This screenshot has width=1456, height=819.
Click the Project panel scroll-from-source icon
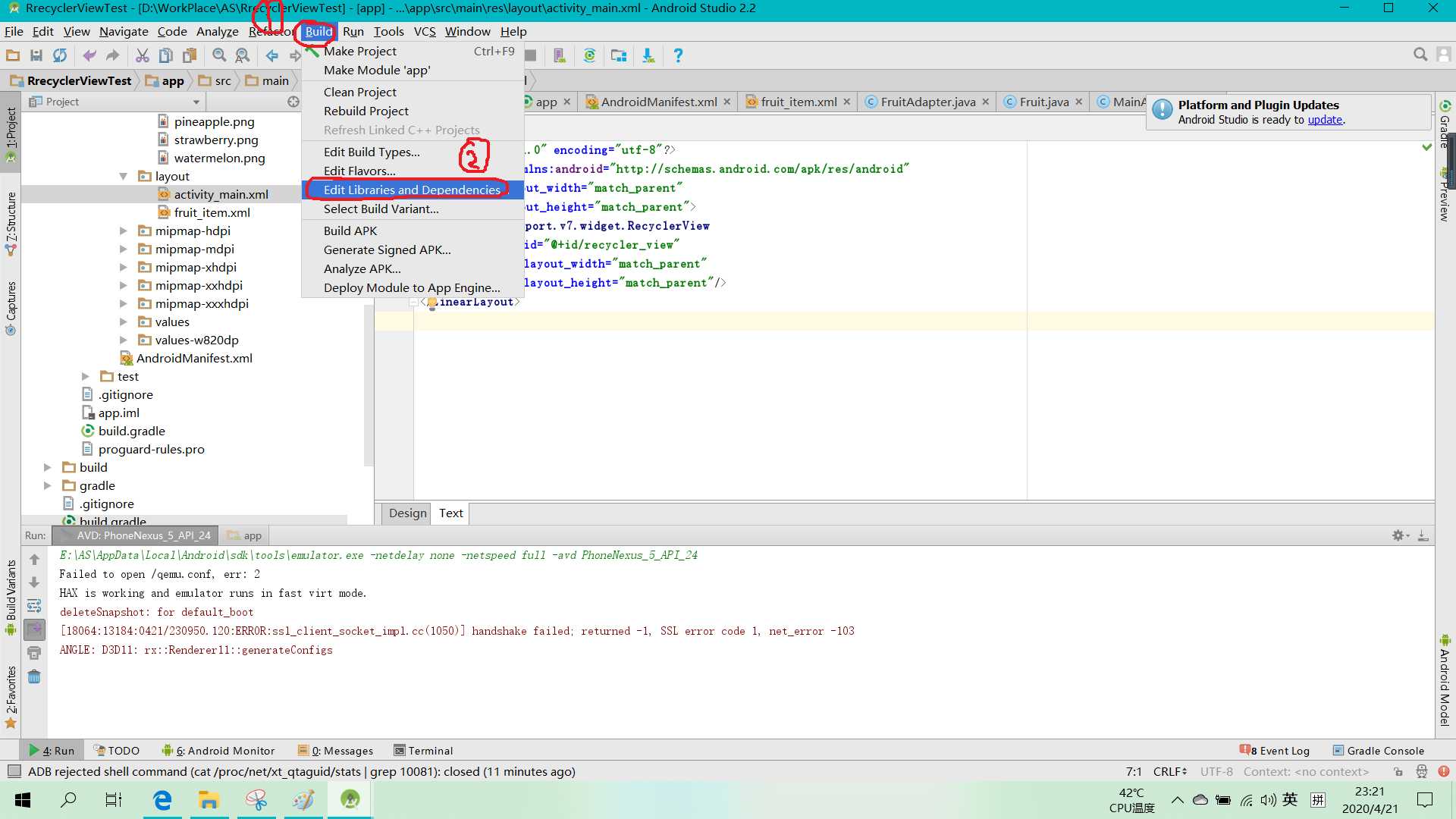click(x=293, y=102)
